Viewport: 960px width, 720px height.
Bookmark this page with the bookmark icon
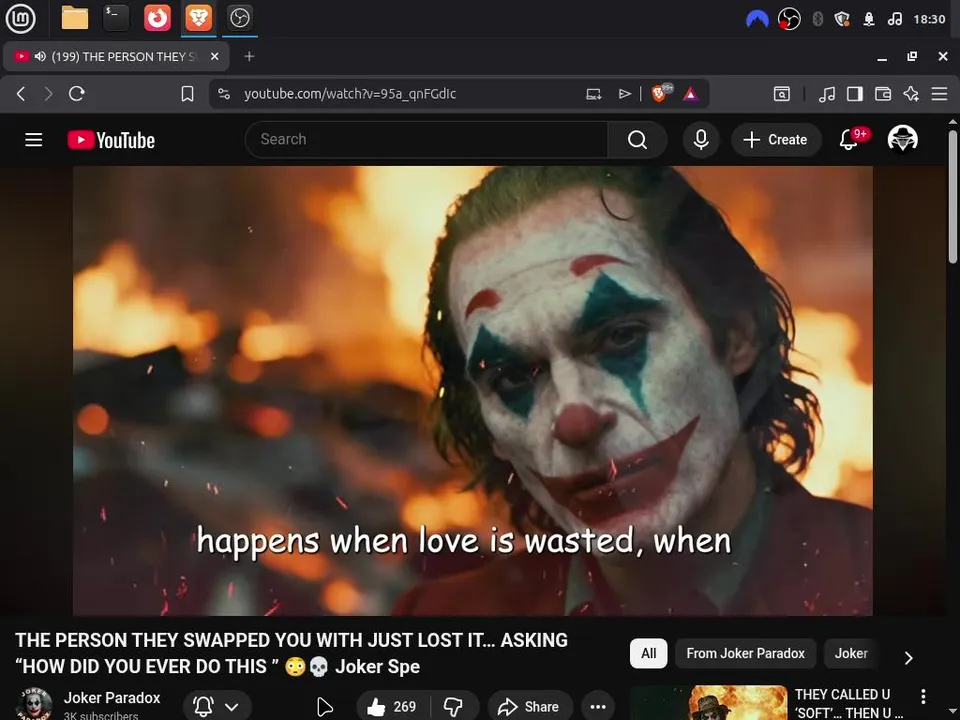(x=187, y=94)
